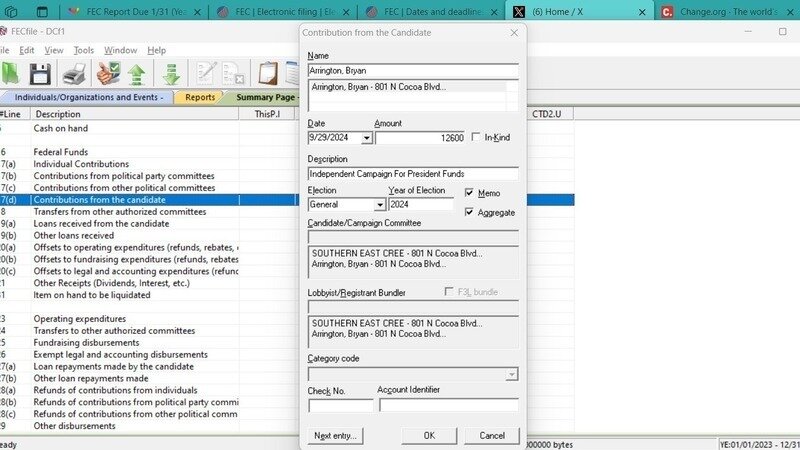Select SOUTHERN EAST CREE under Lobbyist/Registrant Bundler

(x=397, y=323)
